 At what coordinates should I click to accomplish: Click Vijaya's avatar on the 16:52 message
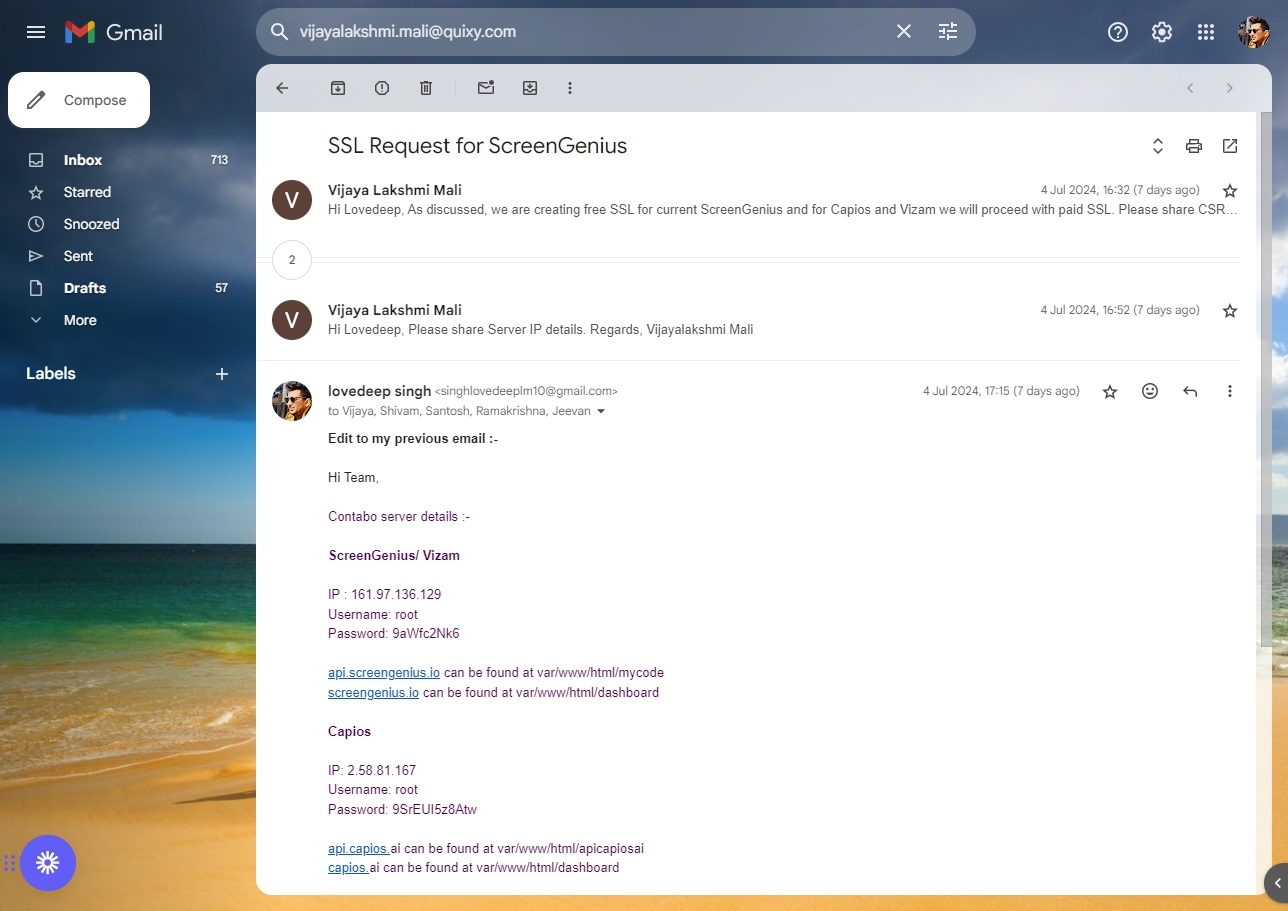(x=292, y=320)
